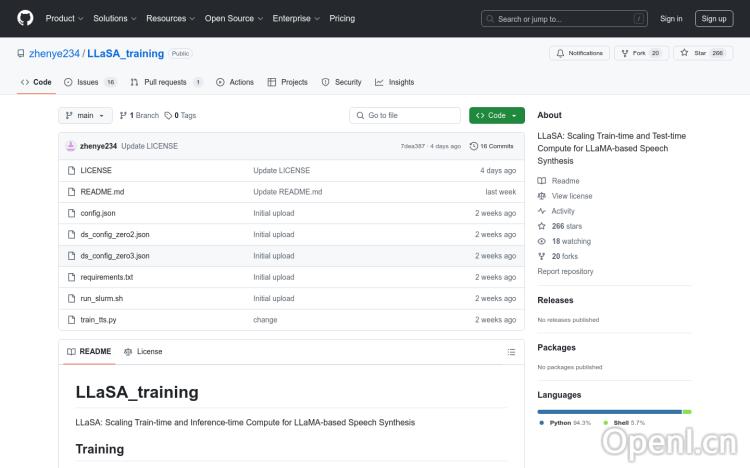Open the README outline list icon
750x468 pixels.
point(511,352)
